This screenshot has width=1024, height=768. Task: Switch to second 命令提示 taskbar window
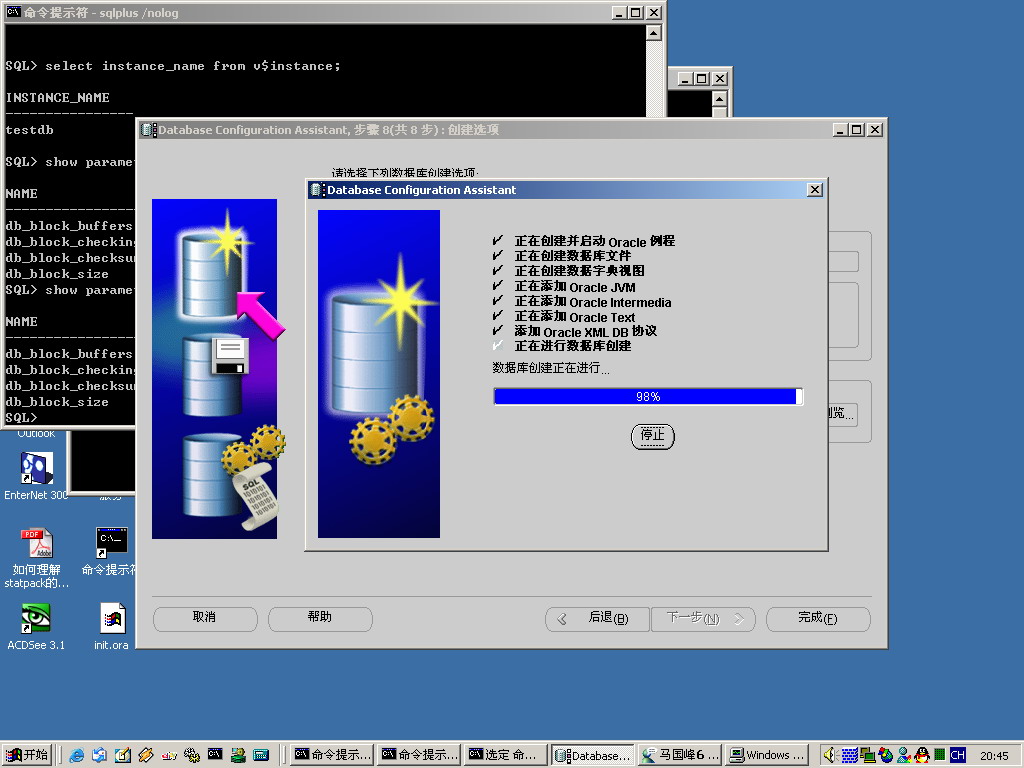click(420, 755)
